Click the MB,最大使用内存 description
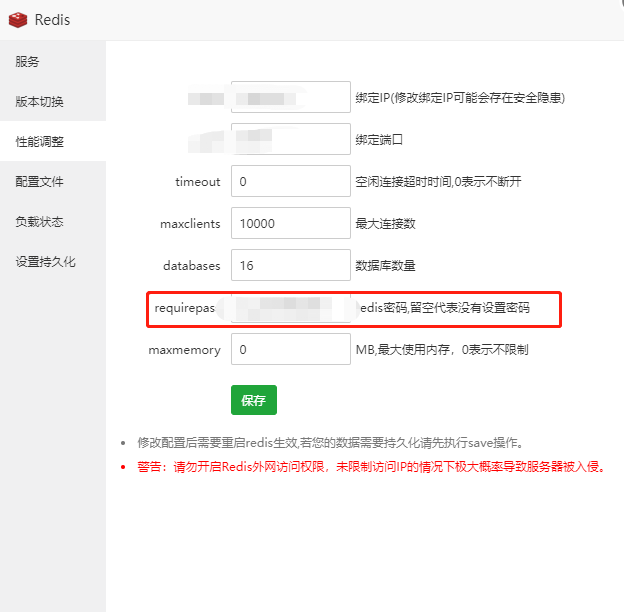 pos(442,350)
